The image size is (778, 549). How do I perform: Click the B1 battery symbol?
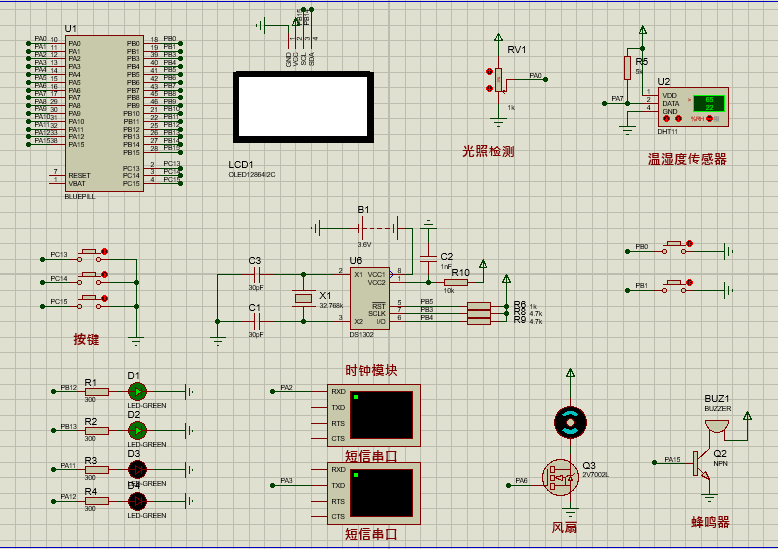coord(380,229)
